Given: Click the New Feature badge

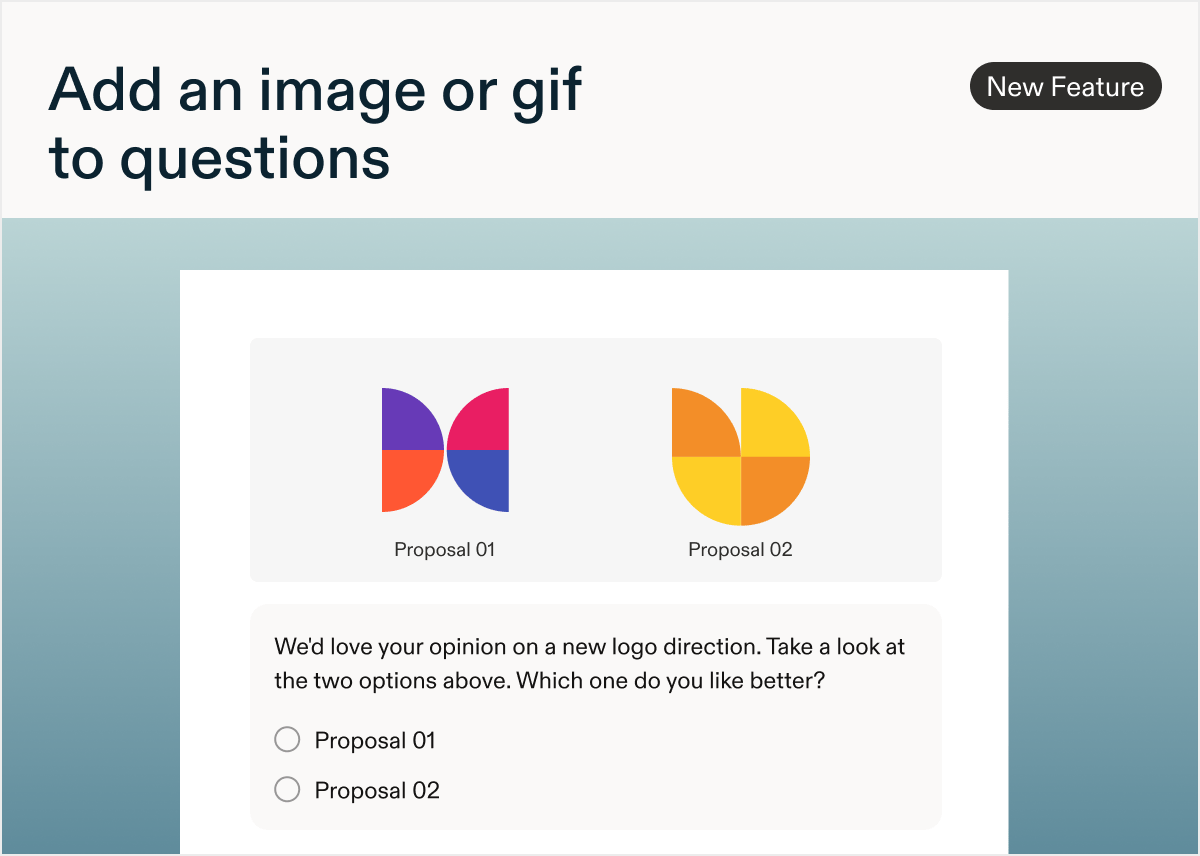Looking at the screenshot, I should click(1066, 87).
